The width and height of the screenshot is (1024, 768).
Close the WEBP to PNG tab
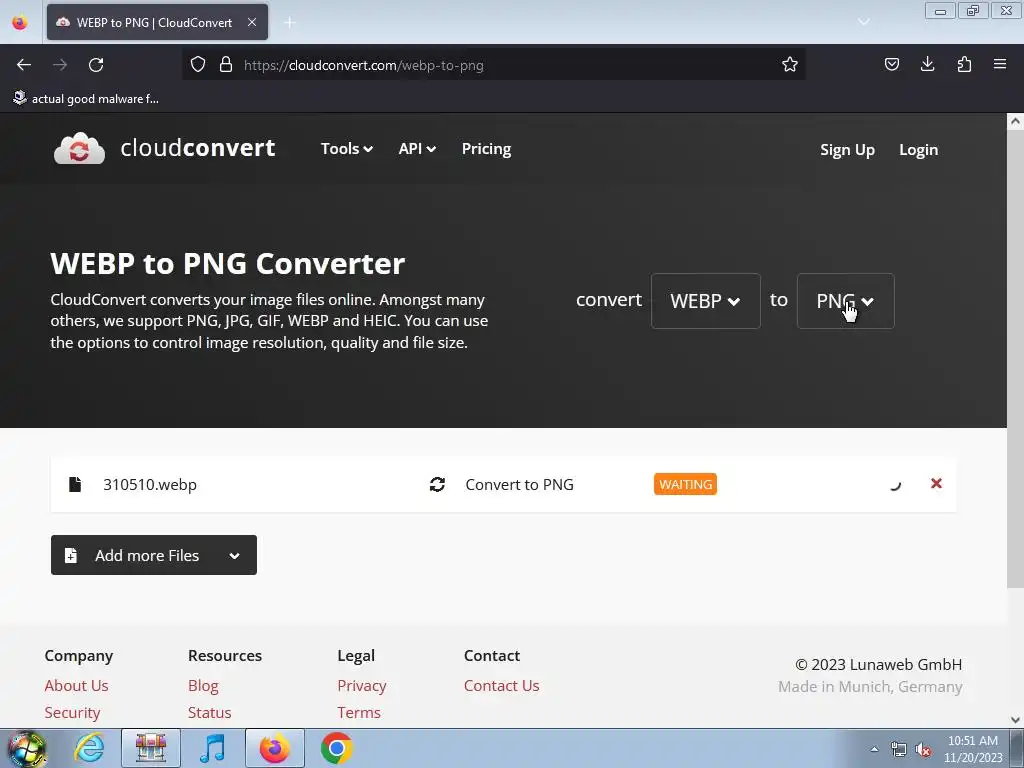[252, 22]
